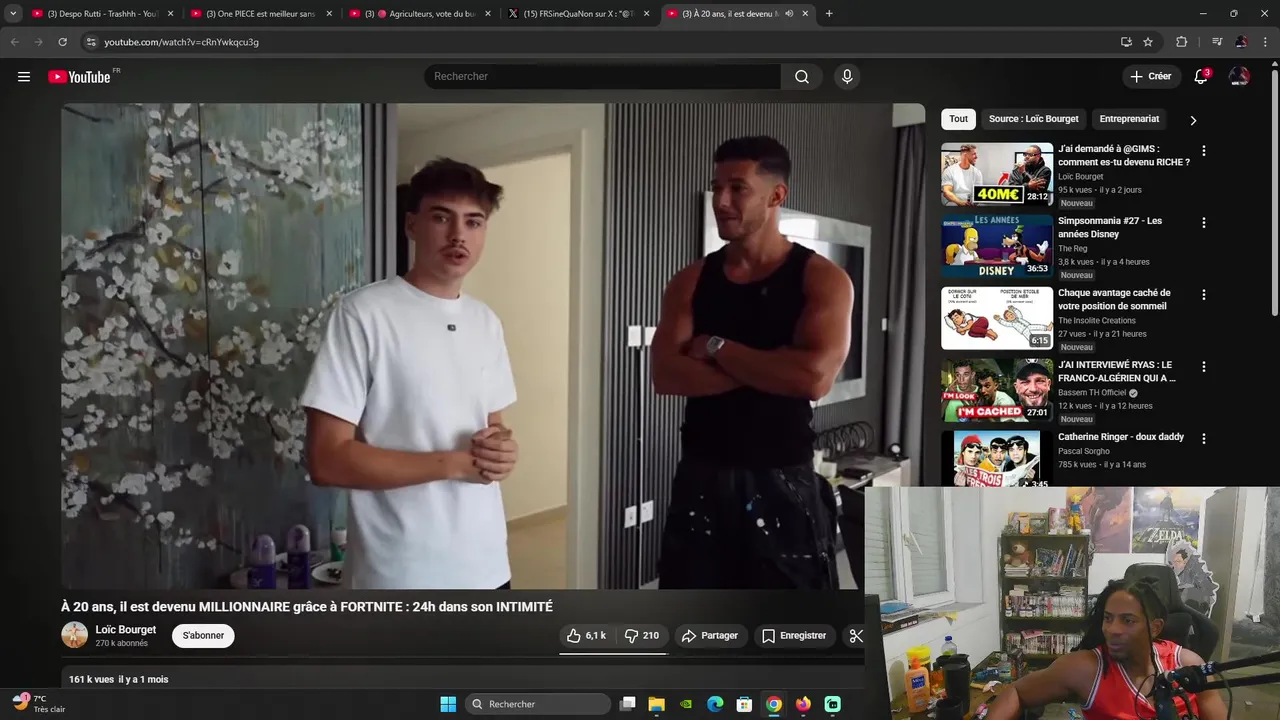Click the 270 k abonnés subscriber count
The image size is (1280, 720).
[x=122, y=643]
